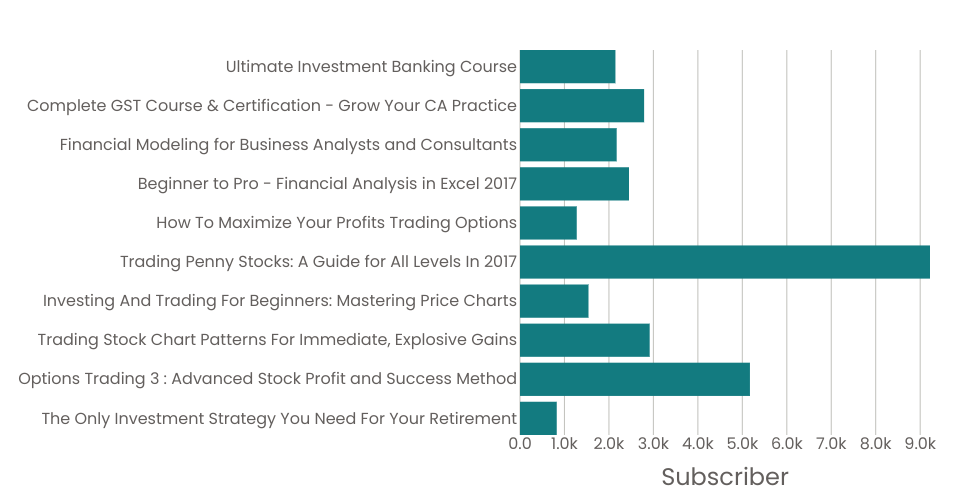Select the Trading Penny Stocks label text

click(x=318, y=262)
